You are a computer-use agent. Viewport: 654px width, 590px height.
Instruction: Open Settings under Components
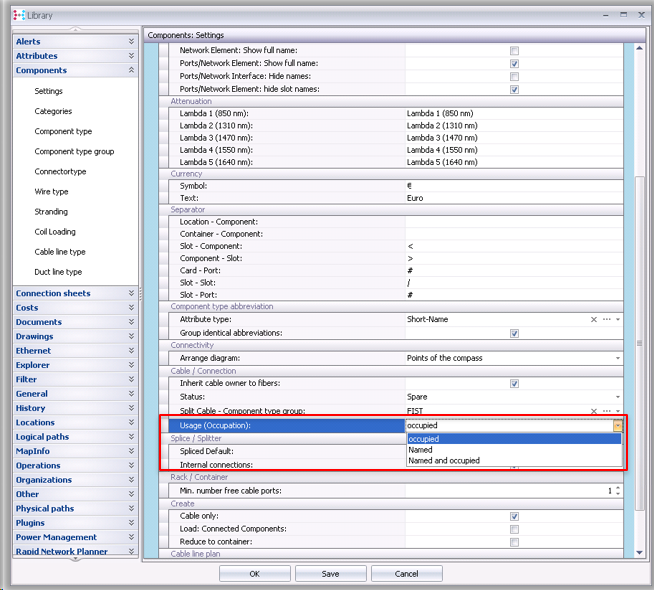(x=48, y=91)
